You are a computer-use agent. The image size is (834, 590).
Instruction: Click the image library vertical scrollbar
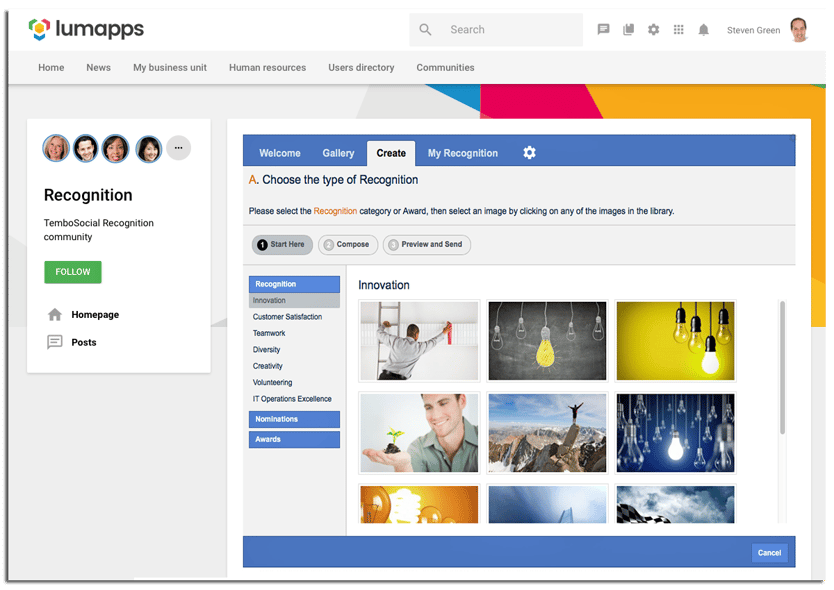pyautogui.click(x=782, y=368)
